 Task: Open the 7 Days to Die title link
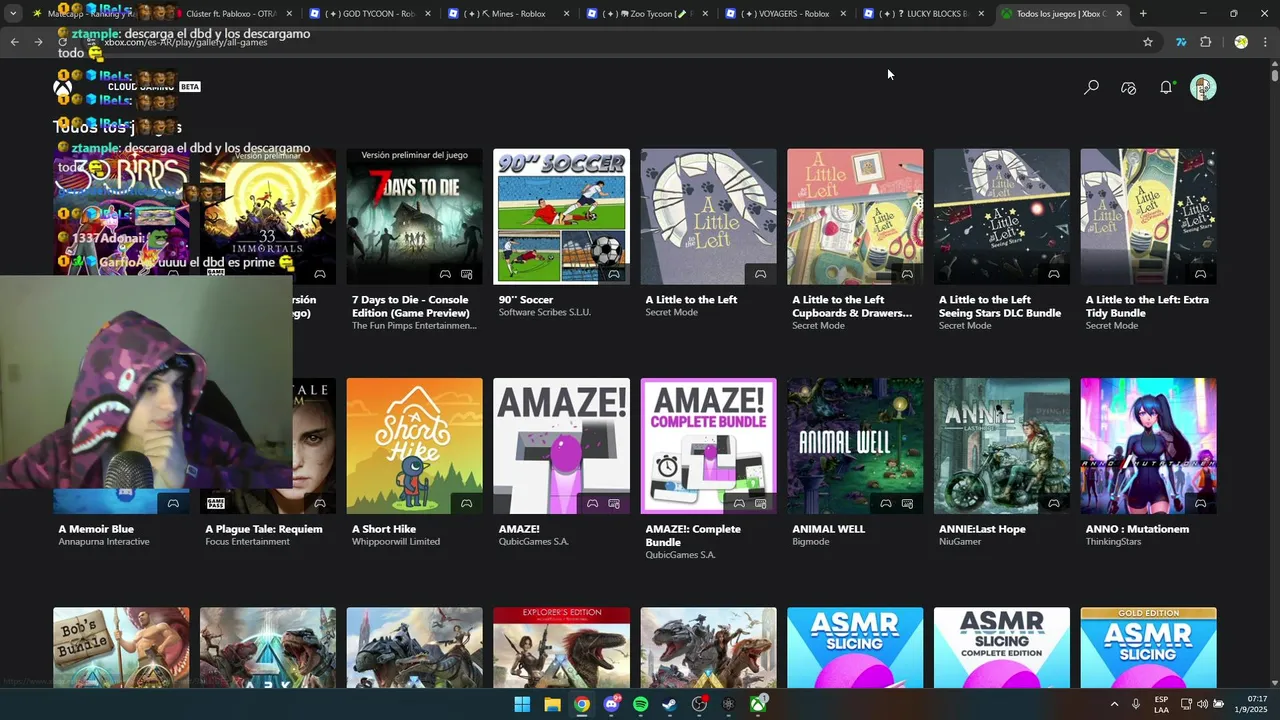click(x=410, y=306)
